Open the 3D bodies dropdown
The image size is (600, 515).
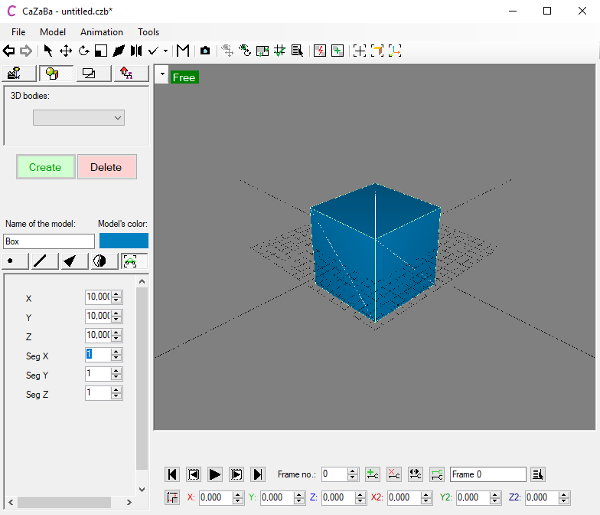tap(79, 118)
